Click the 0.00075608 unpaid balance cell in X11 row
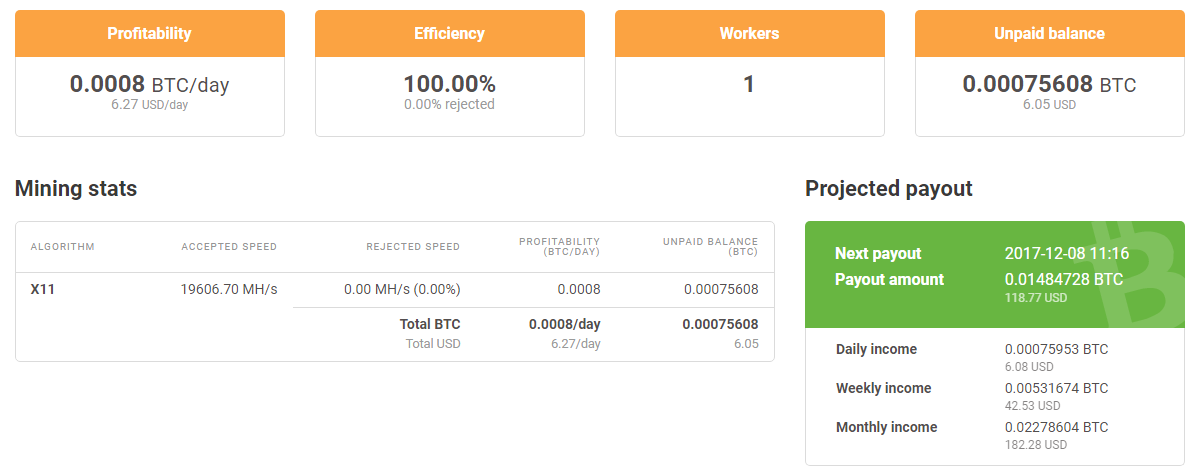The image size is (1197, 474). (x=721, y=289)
